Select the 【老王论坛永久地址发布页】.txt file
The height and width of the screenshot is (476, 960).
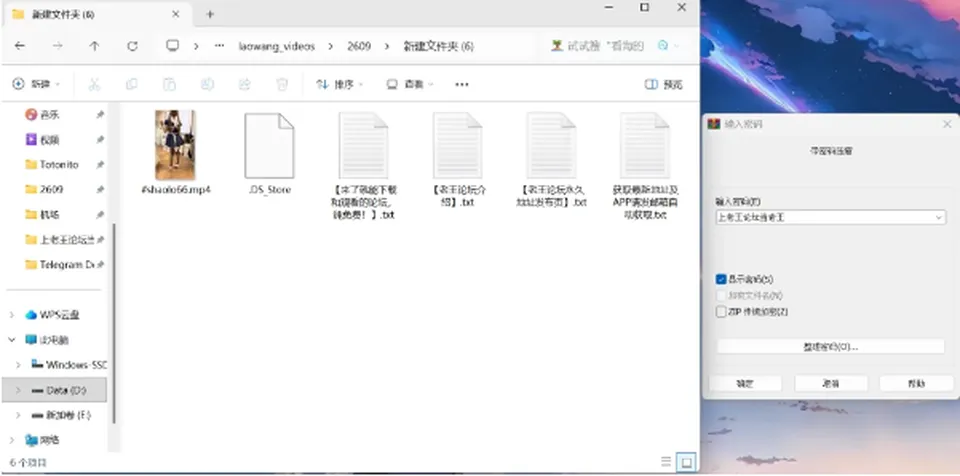(x=552, y=160)
